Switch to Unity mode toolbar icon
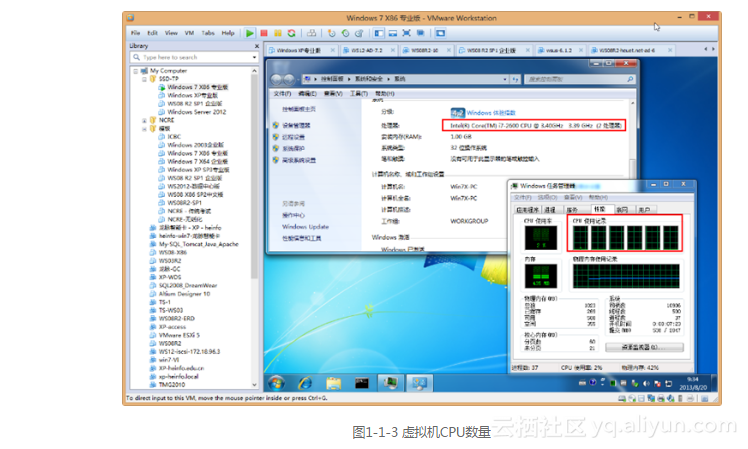The height and width of the screenshot is (449, 748). tap(420, 33)
